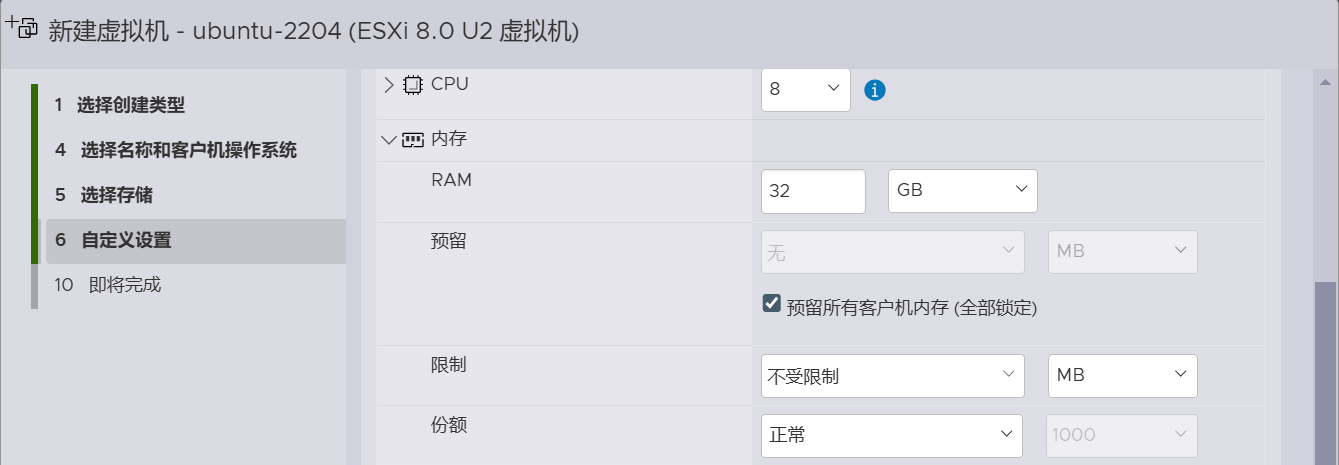The width and height of the screenshot is (1339, 465).
Task: Open the 限制 不受限制 dropdown
Action: [892, 376]
